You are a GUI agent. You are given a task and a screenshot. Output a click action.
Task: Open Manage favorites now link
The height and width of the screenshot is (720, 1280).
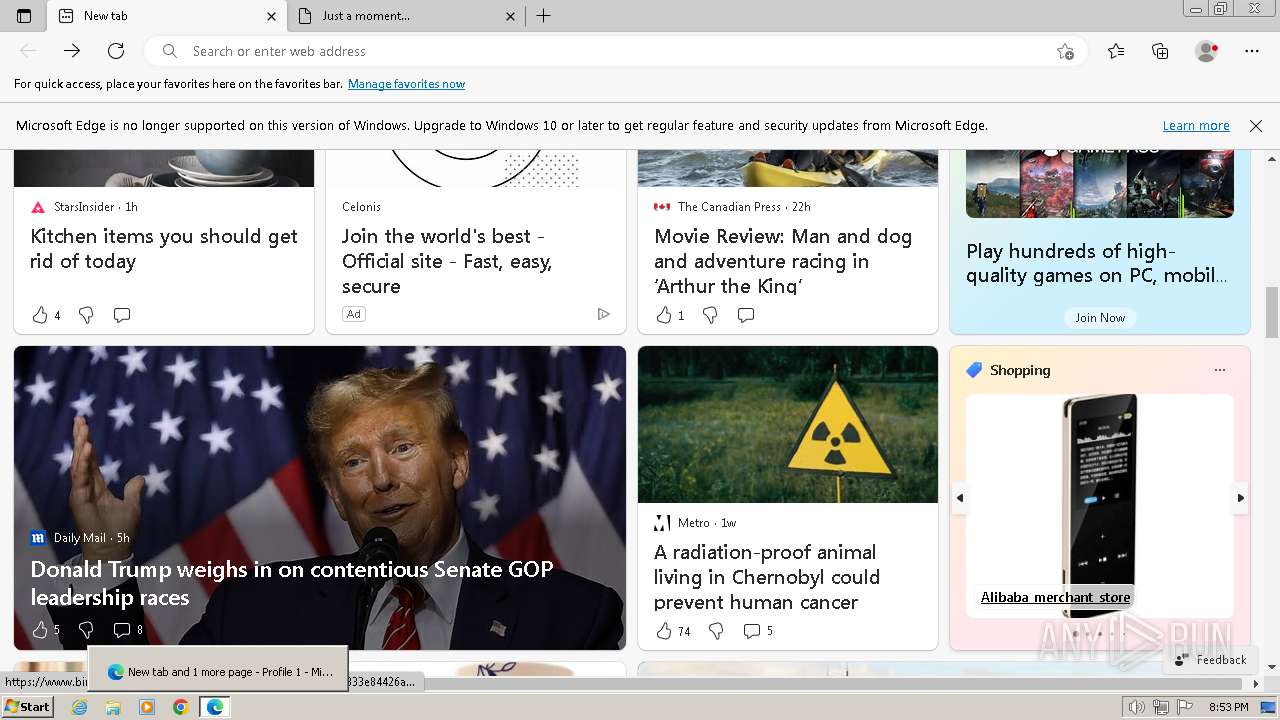click(406, 84)
